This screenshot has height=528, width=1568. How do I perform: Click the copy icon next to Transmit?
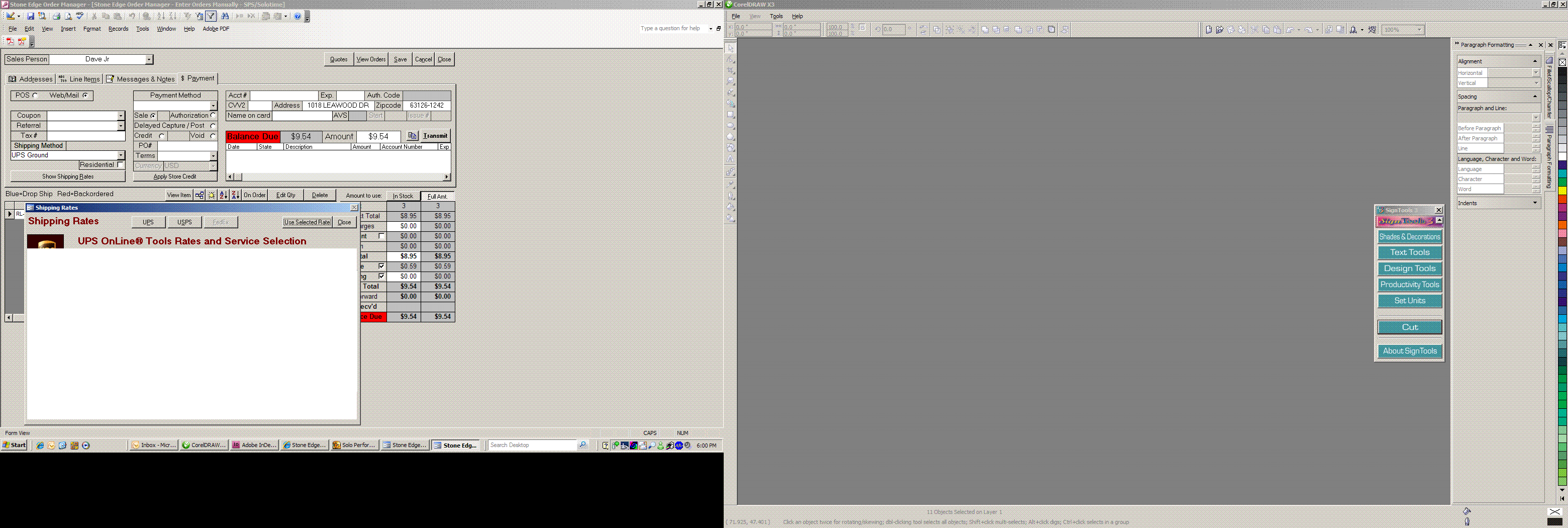[x=412, y=136]
